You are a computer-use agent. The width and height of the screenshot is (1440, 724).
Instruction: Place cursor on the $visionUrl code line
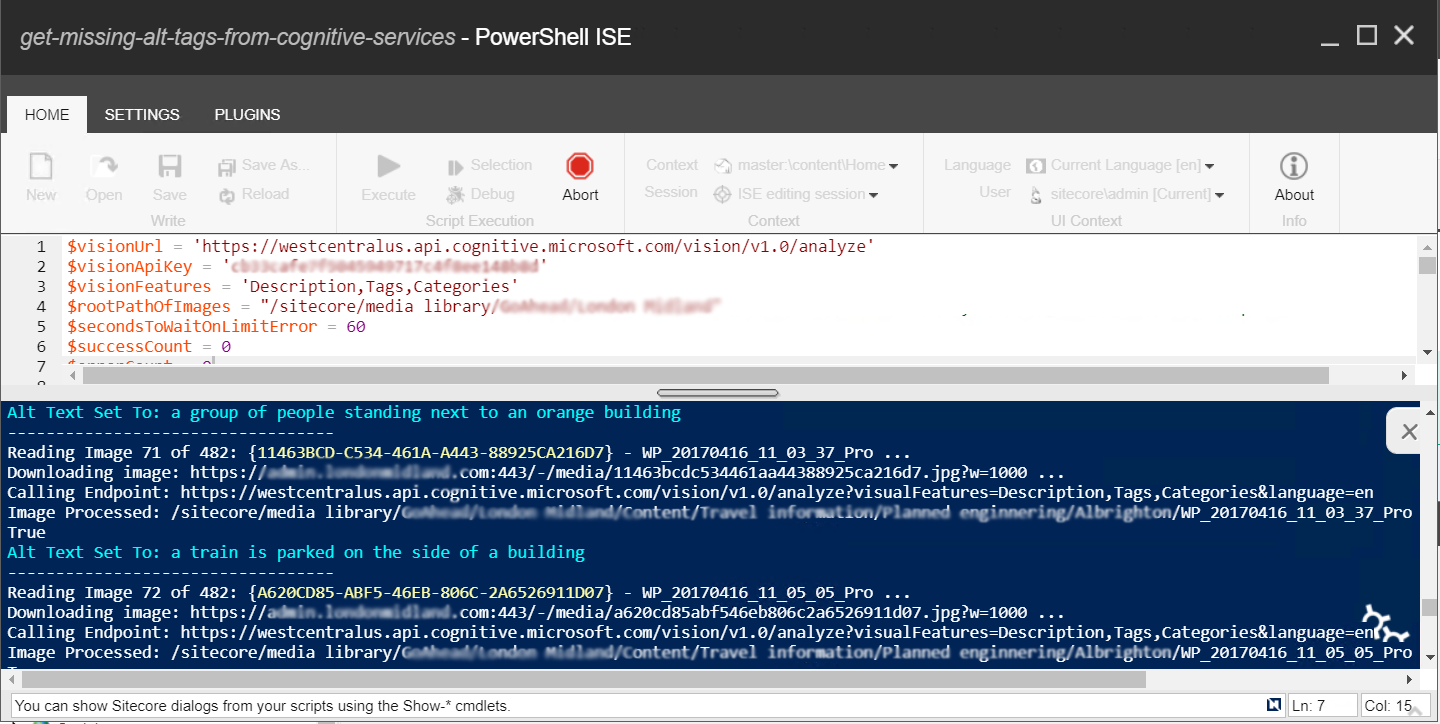point(471,246)
